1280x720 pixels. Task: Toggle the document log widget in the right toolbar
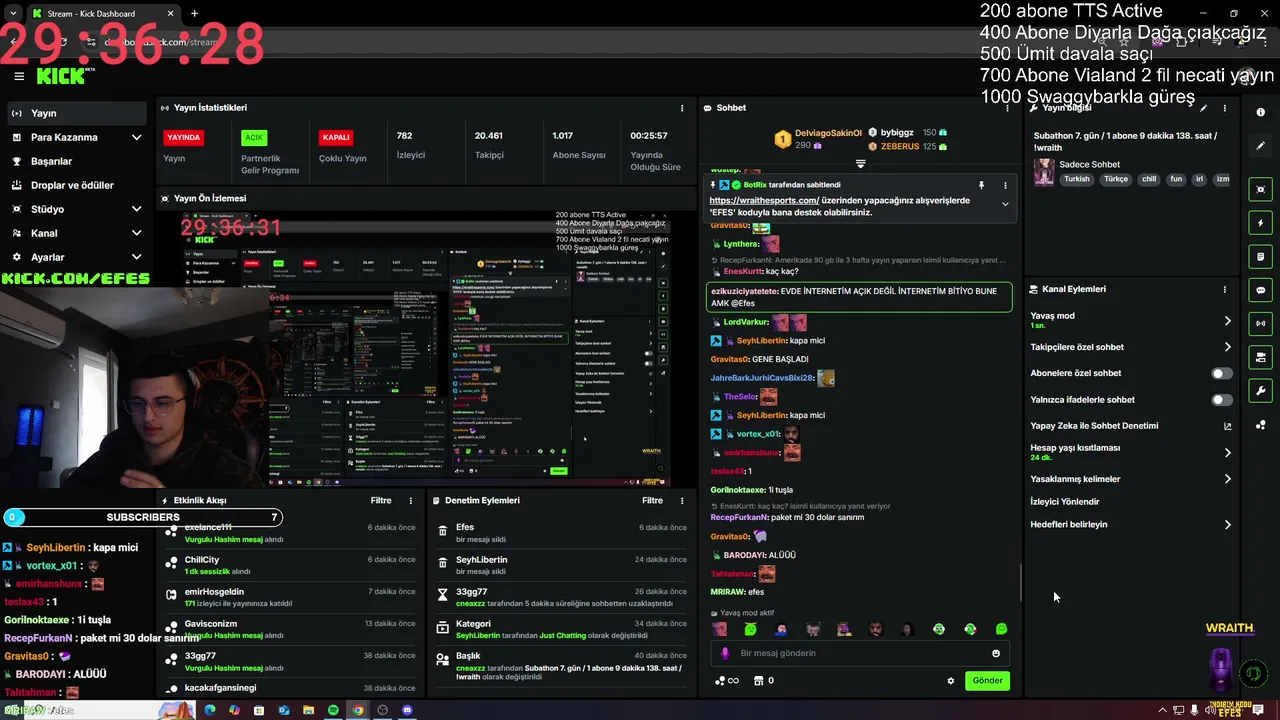click(x=1261, y=257)
